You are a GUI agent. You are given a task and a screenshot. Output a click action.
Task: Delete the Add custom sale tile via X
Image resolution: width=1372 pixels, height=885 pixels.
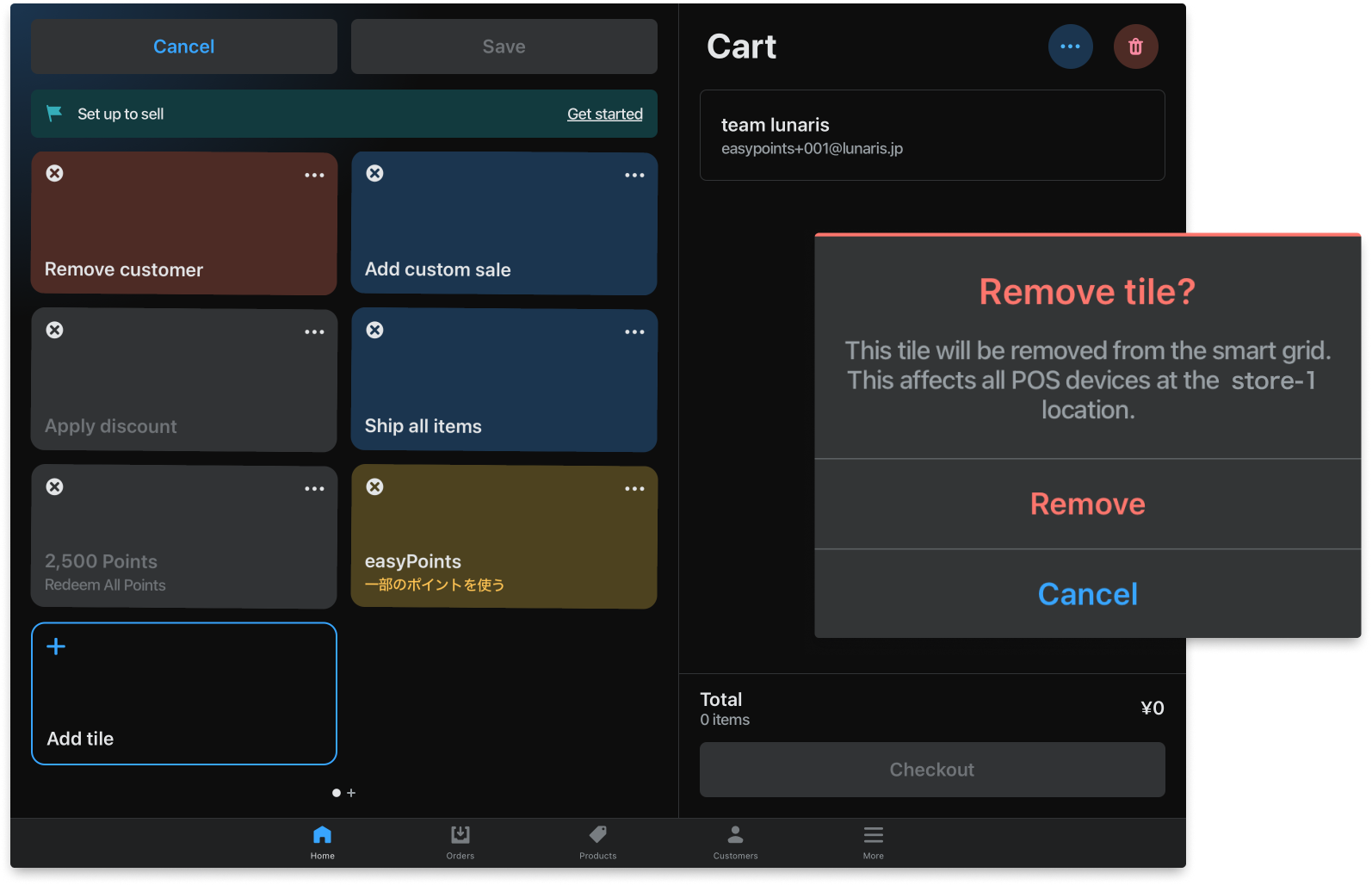point(374,174)
